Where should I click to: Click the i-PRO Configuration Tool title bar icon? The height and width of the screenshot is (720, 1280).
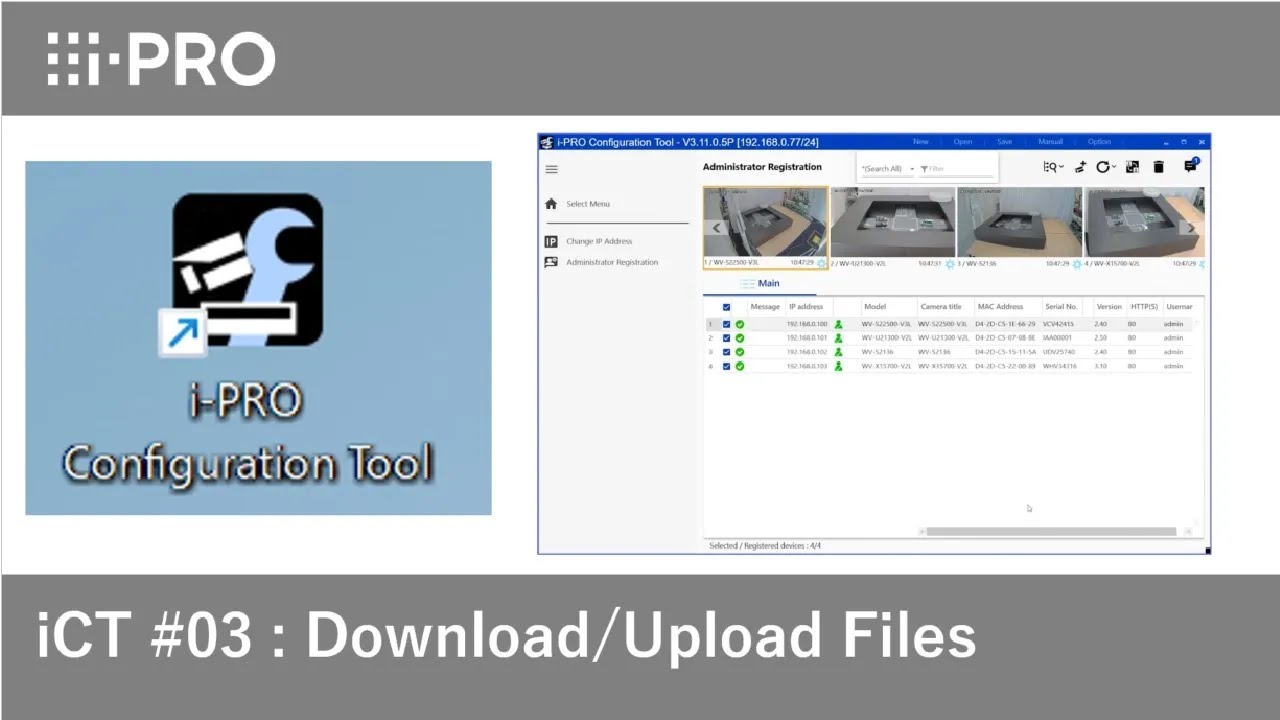click(547, 142)
